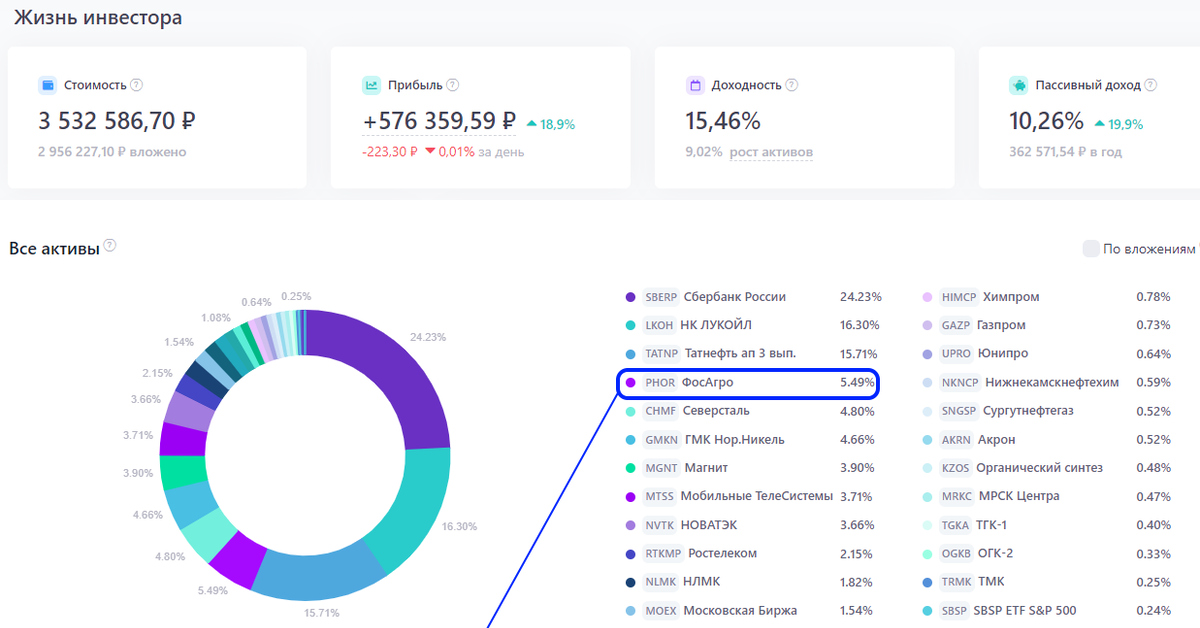Viewport: 1200px width, 628px height.
Task: Click the portfolio value 3 532 586,70 ₽
Action: pyautogui.click(x=117, y=122)
